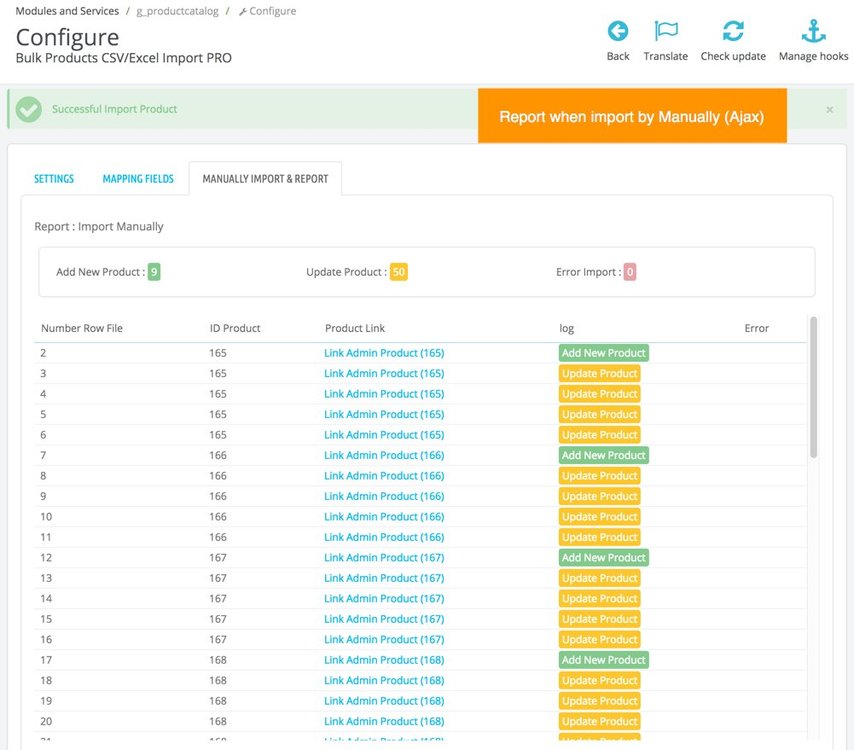Open Link Admin Product (166) in row 11
The height and width of the screenshot is (750, 854).
(x=384, y=538)
